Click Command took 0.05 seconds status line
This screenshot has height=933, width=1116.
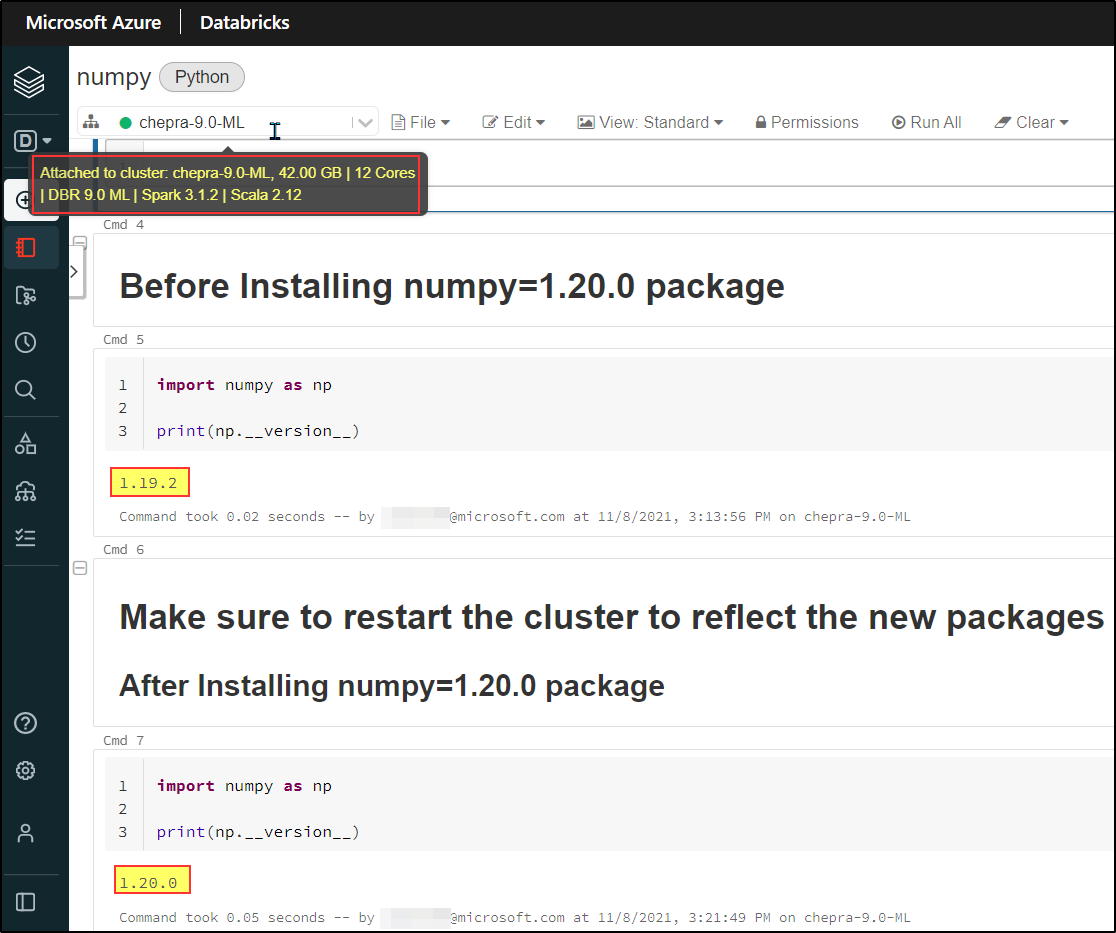click(515, 917)
